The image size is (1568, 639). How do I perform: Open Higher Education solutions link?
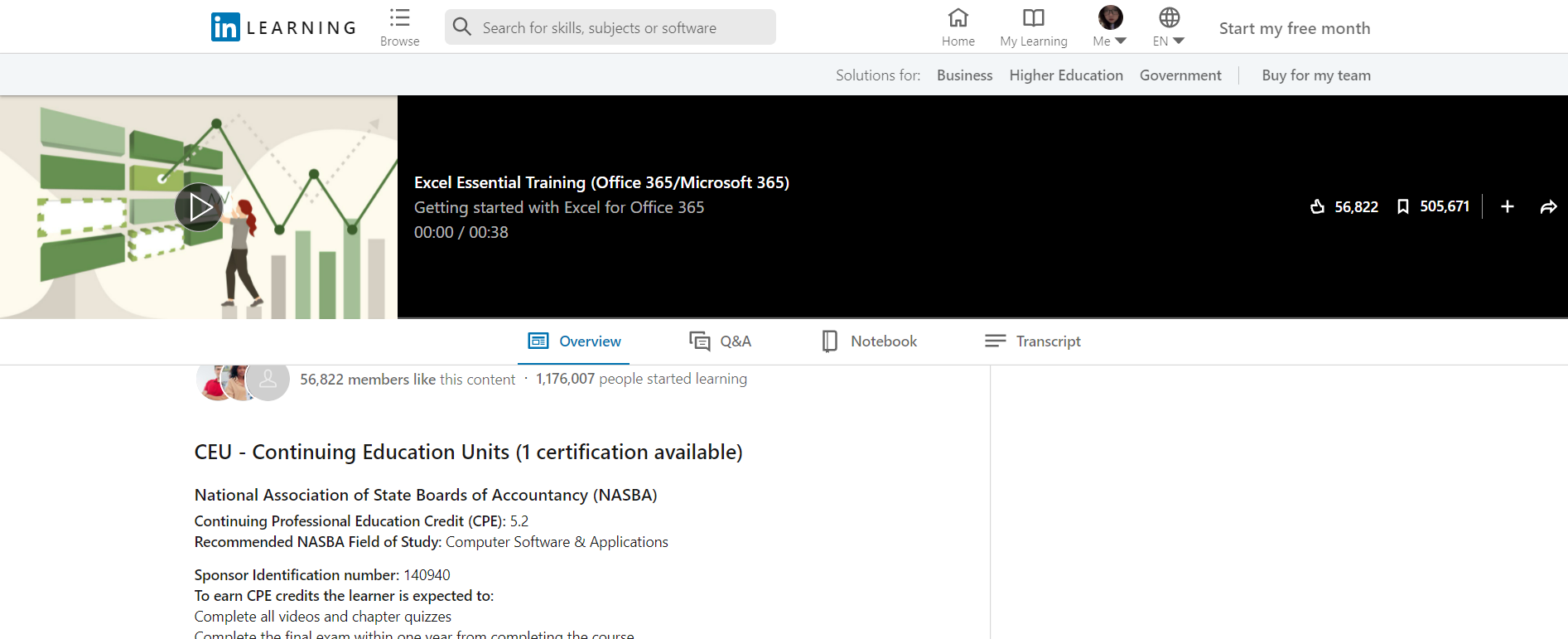(x=1066, y=75)
